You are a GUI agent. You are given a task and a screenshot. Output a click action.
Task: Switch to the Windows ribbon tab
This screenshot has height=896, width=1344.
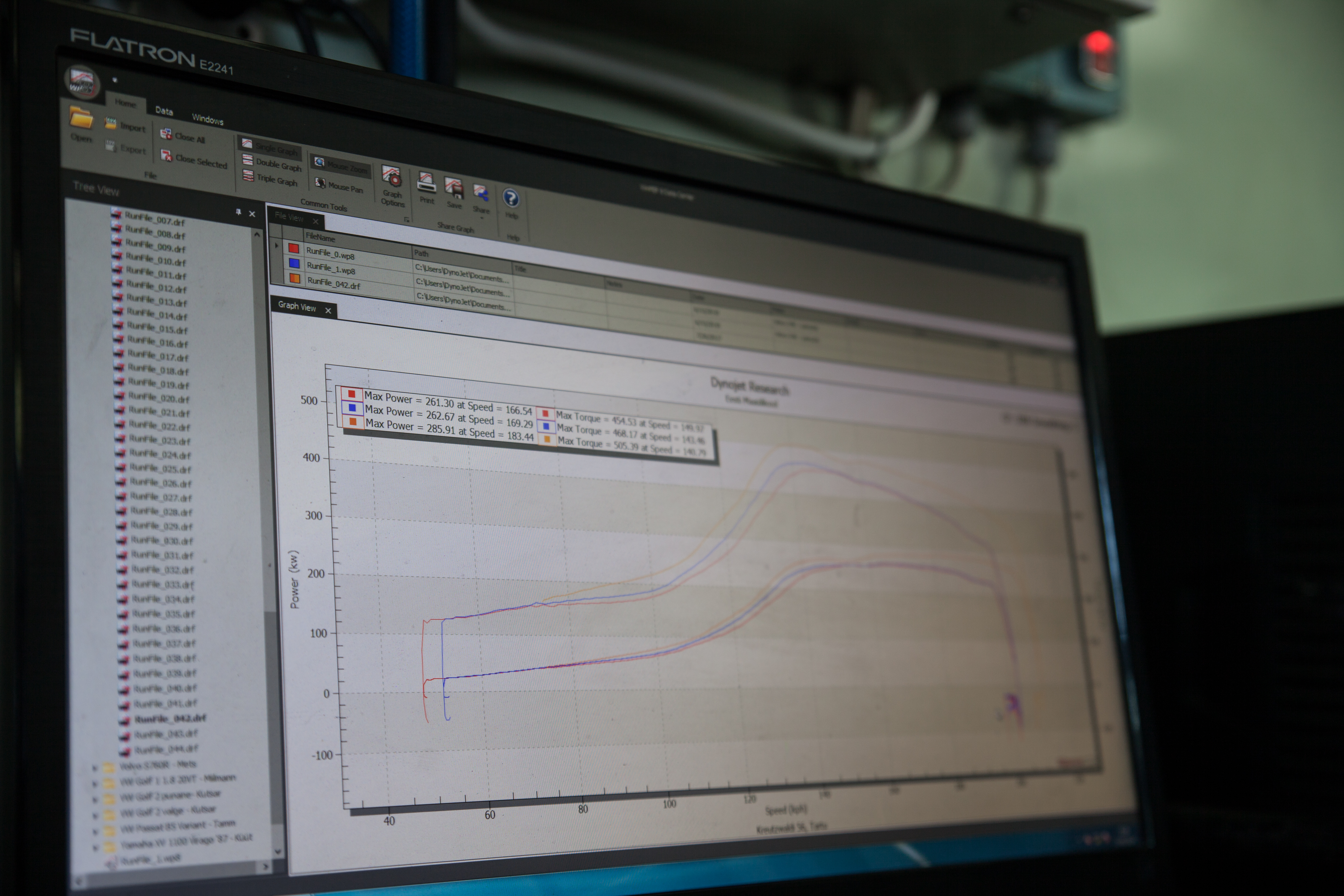[x=207, y=119]
